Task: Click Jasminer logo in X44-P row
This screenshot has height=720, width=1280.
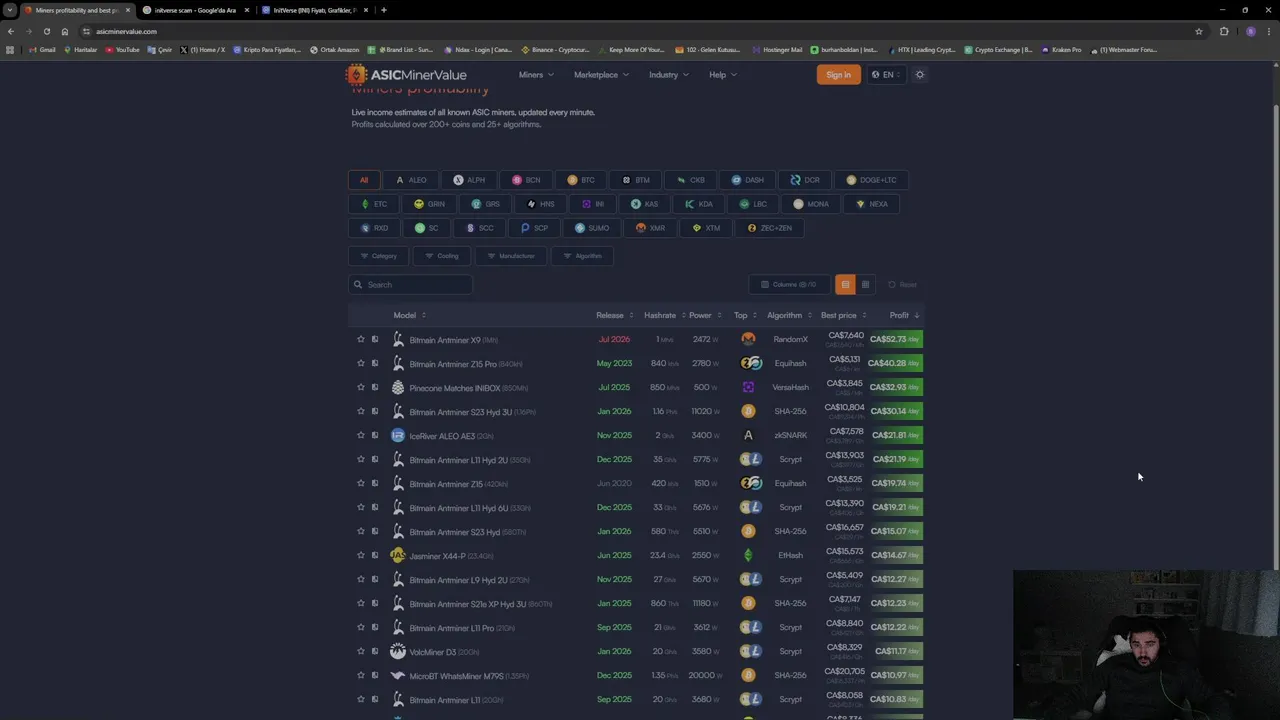Action: (398, 555)
